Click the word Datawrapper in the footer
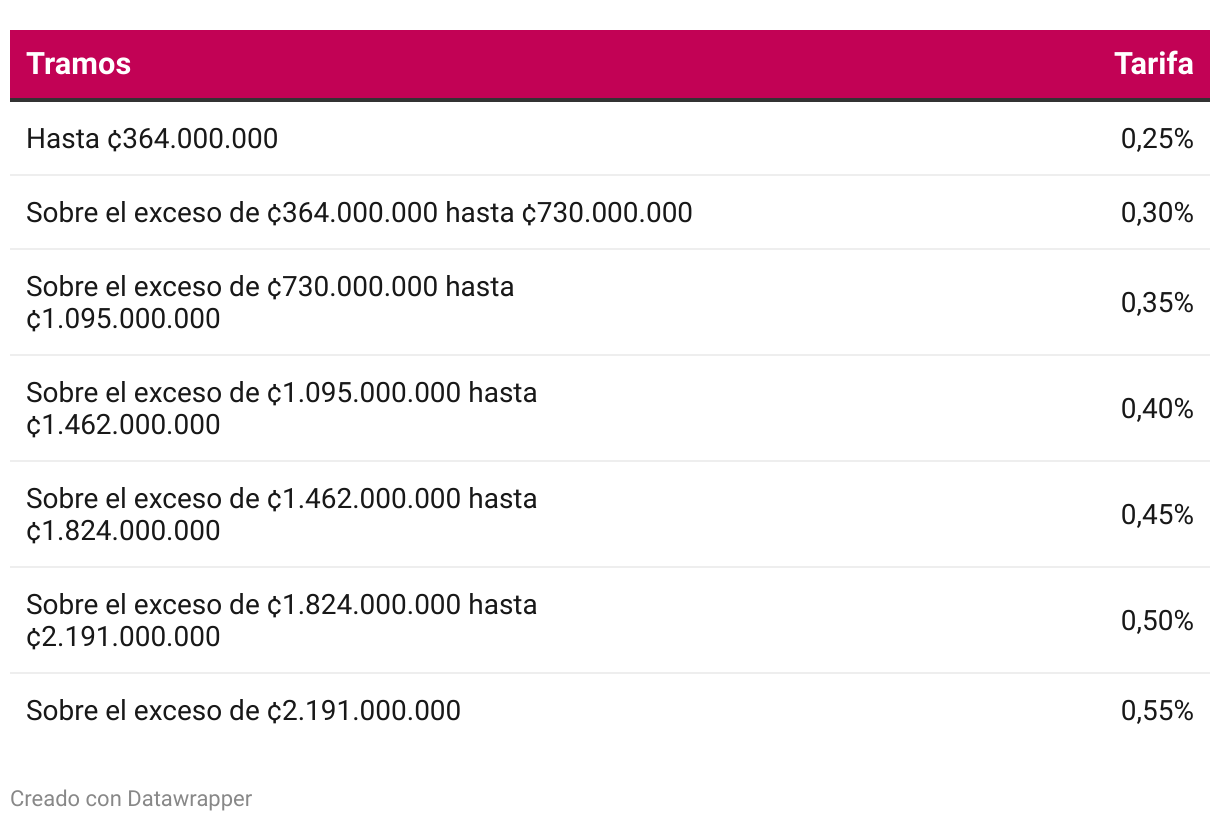 coord(190,798)
